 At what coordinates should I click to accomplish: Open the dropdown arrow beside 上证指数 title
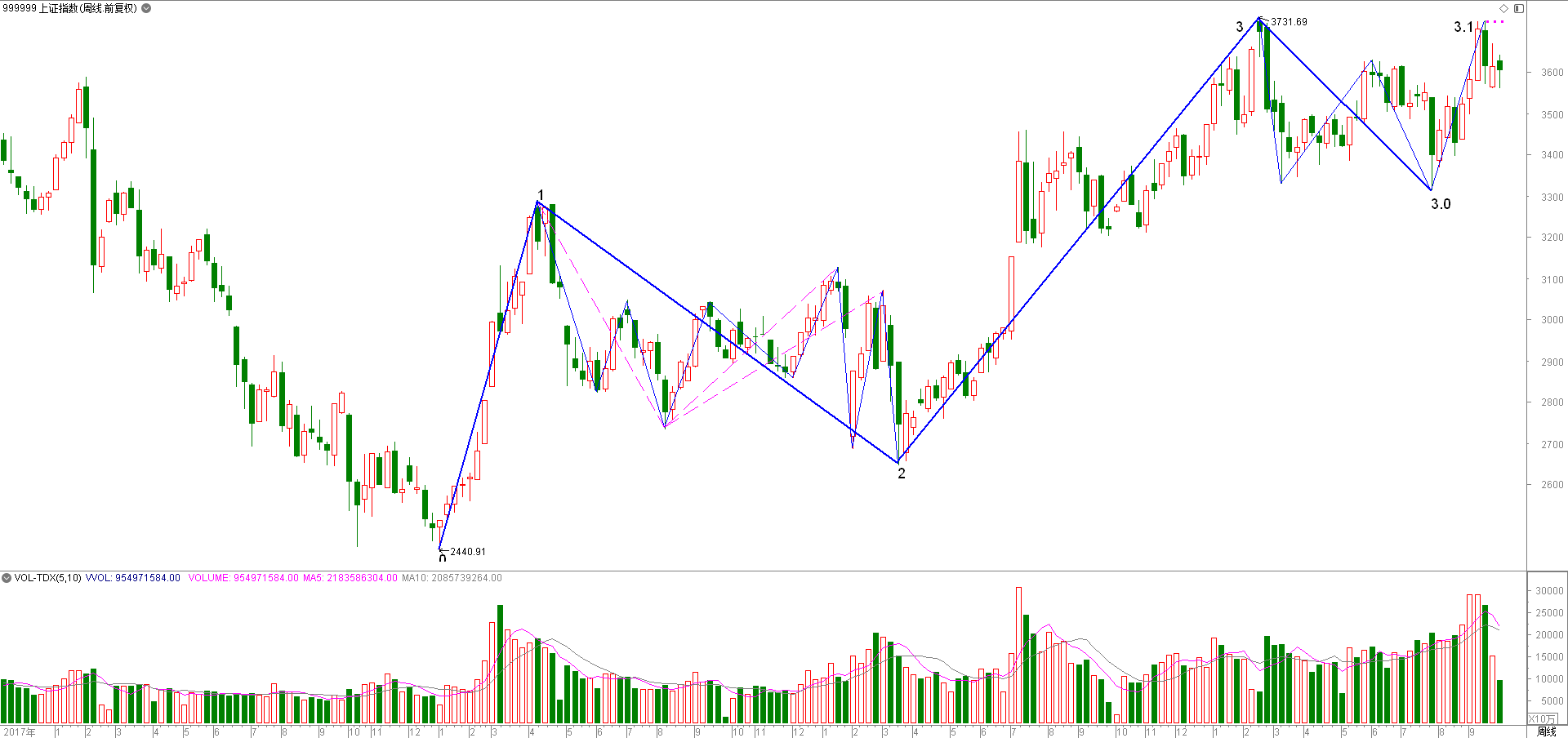coord(146,8)
